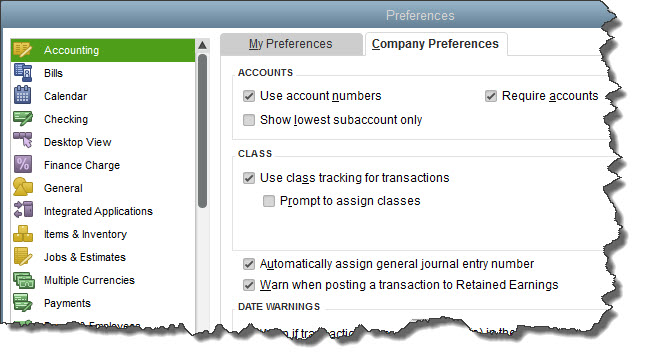Click the category list scrollbar thumb
The width and height of the screenshot is (646, 363).
point(202,131)
